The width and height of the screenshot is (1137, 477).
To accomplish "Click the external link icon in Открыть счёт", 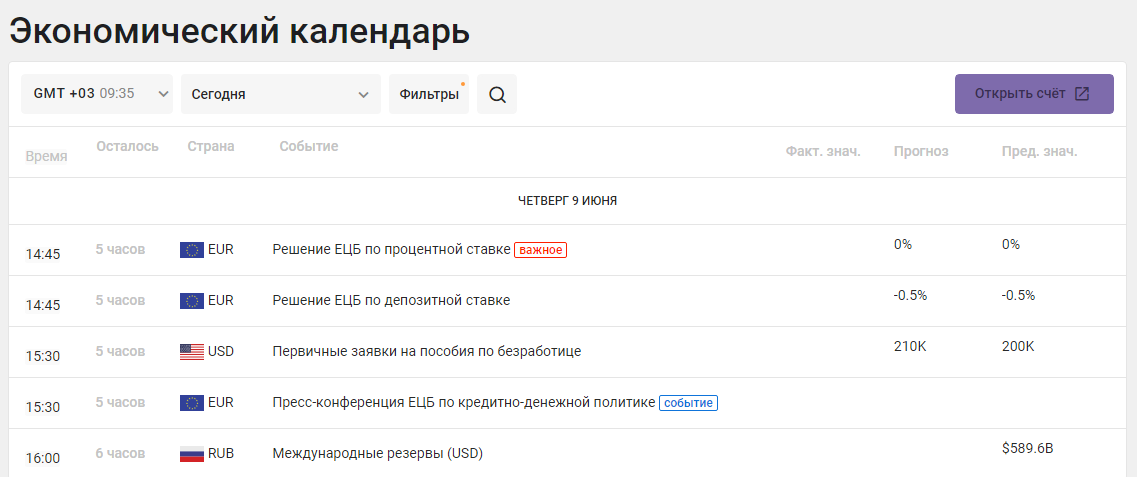I will point(1081,94).
